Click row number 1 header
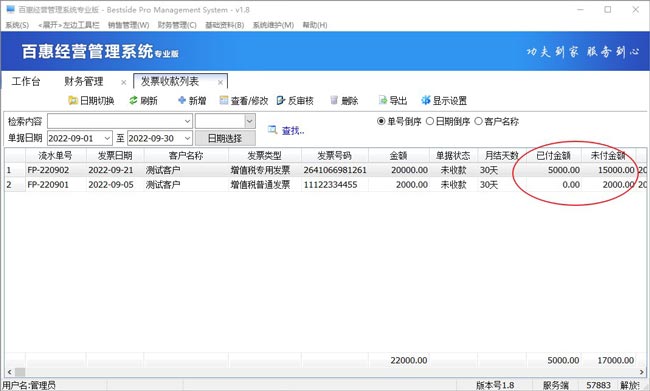 coord(15,170)
